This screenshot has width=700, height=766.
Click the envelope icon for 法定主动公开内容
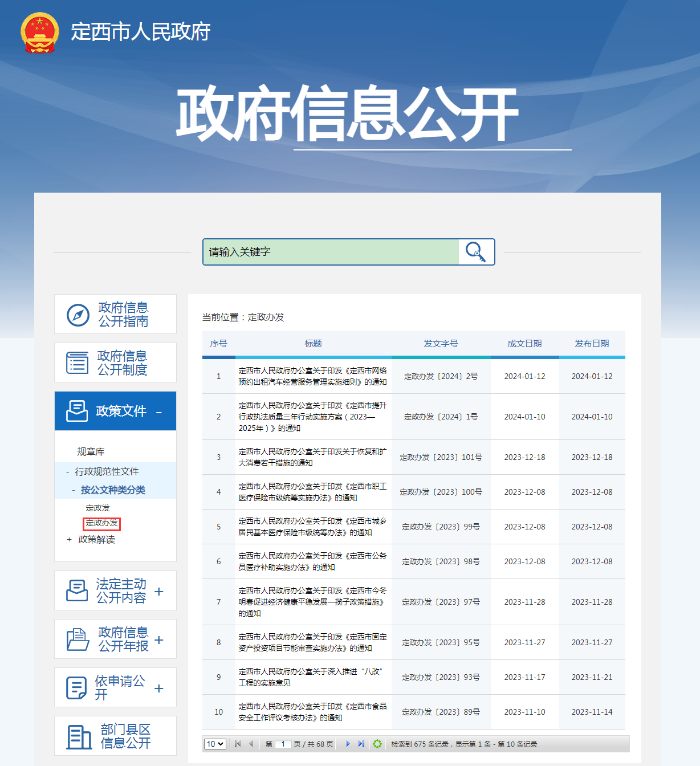[x=77, y=591]
